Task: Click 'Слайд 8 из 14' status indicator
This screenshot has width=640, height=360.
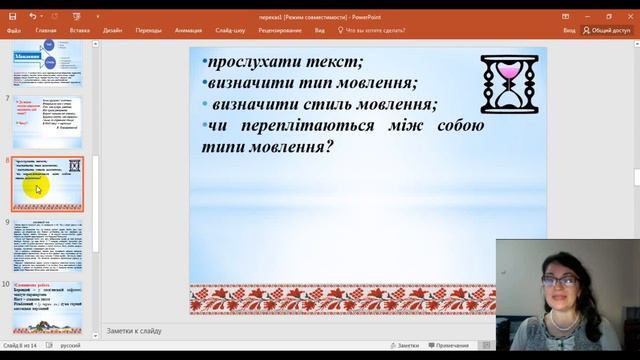Action: [20, 345]
